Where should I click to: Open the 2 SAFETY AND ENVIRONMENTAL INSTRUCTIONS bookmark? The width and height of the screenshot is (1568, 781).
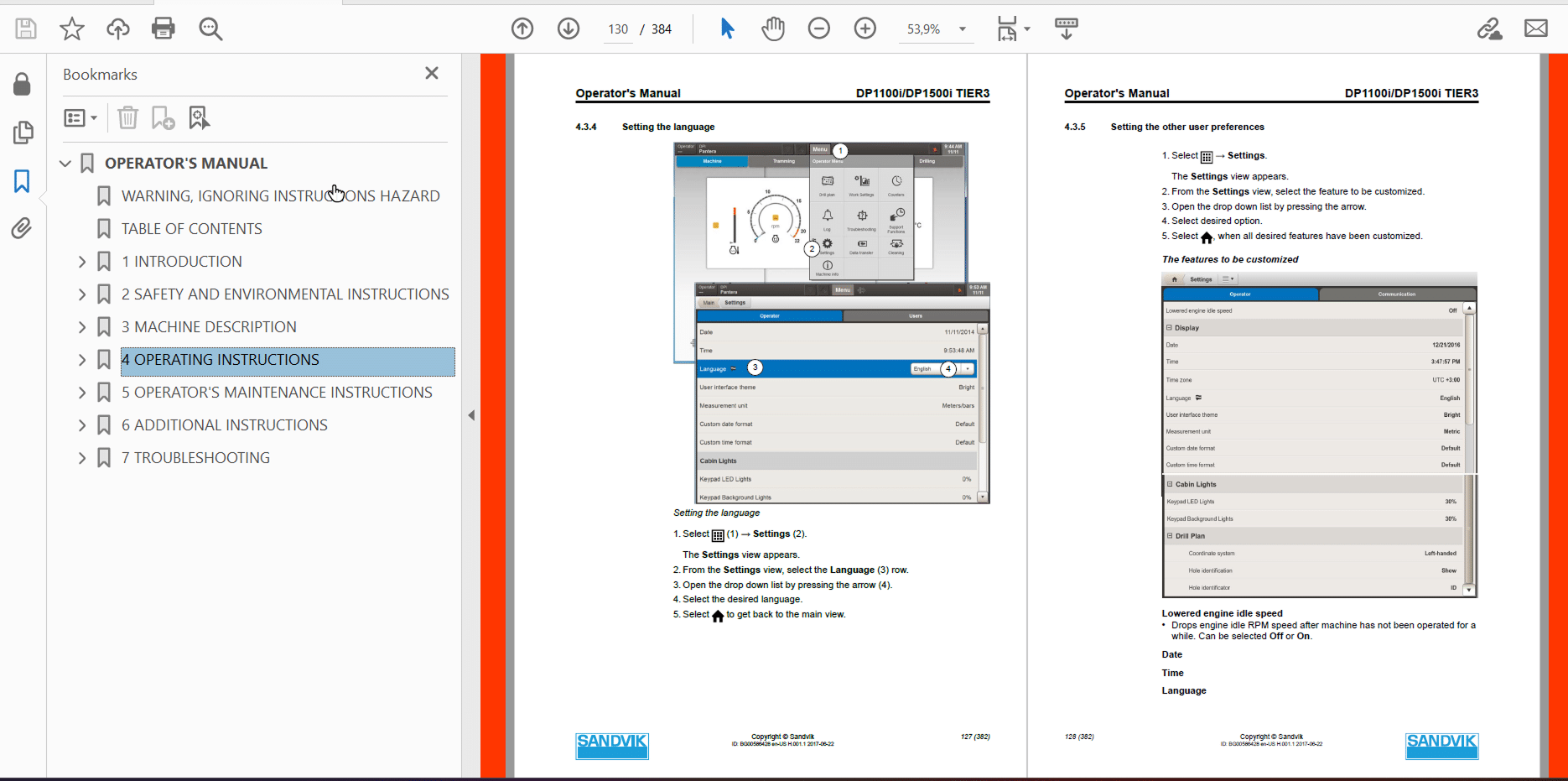285,294
